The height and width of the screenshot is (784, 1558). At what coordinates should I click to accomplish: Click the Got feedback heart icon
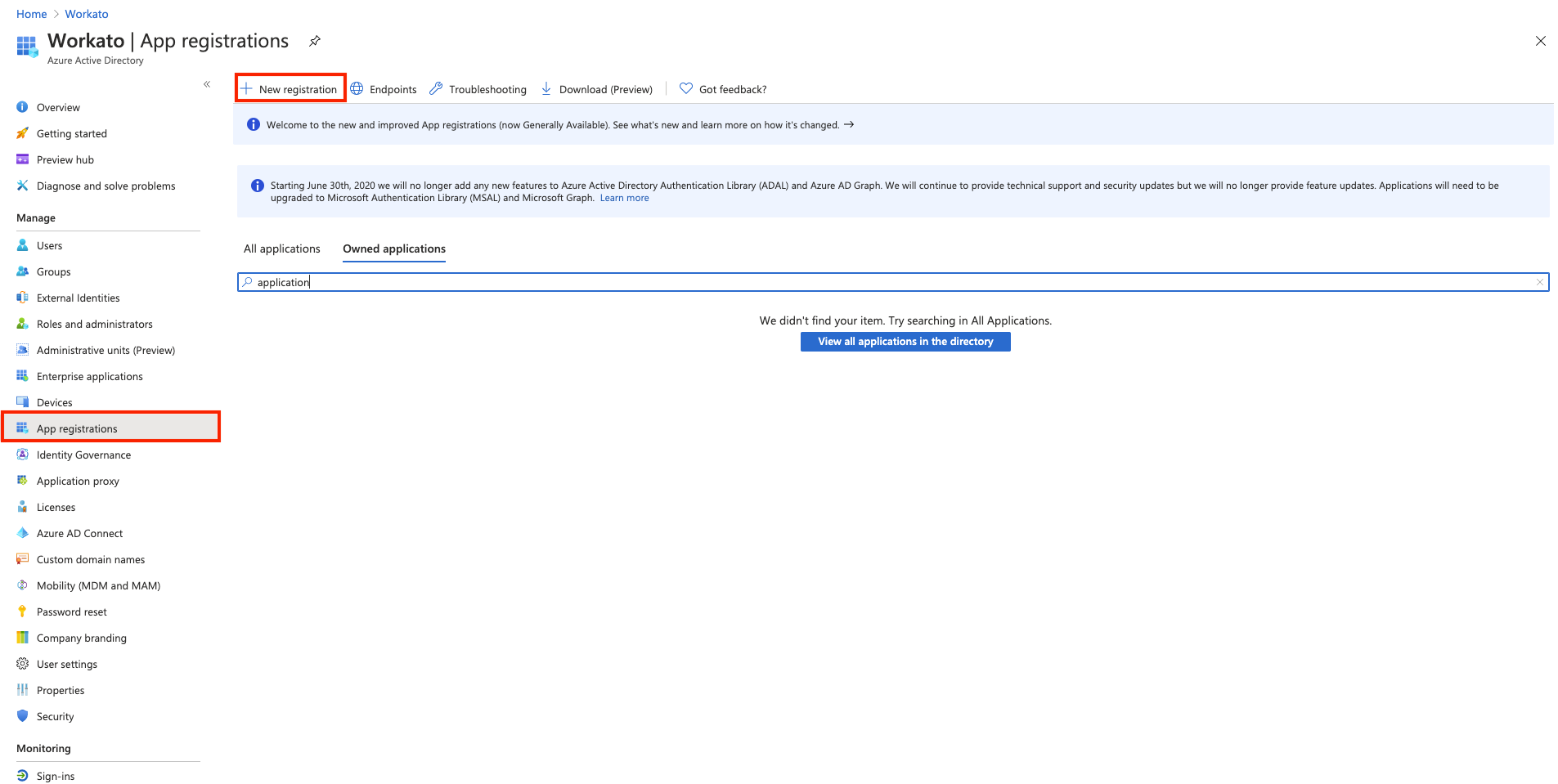[x=686, y=88]
